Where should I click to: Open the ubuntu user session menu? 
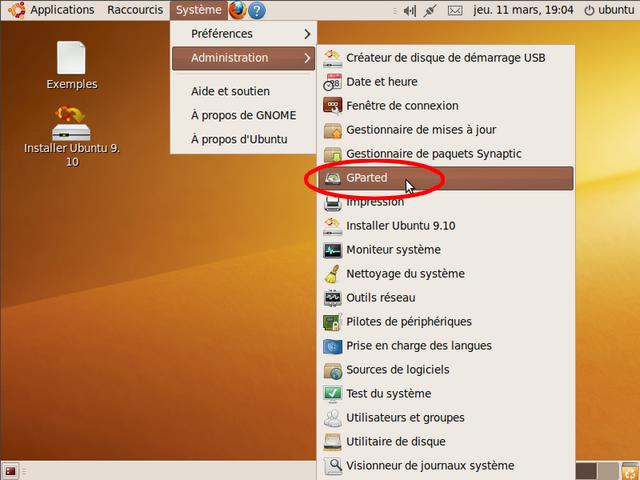609,10
